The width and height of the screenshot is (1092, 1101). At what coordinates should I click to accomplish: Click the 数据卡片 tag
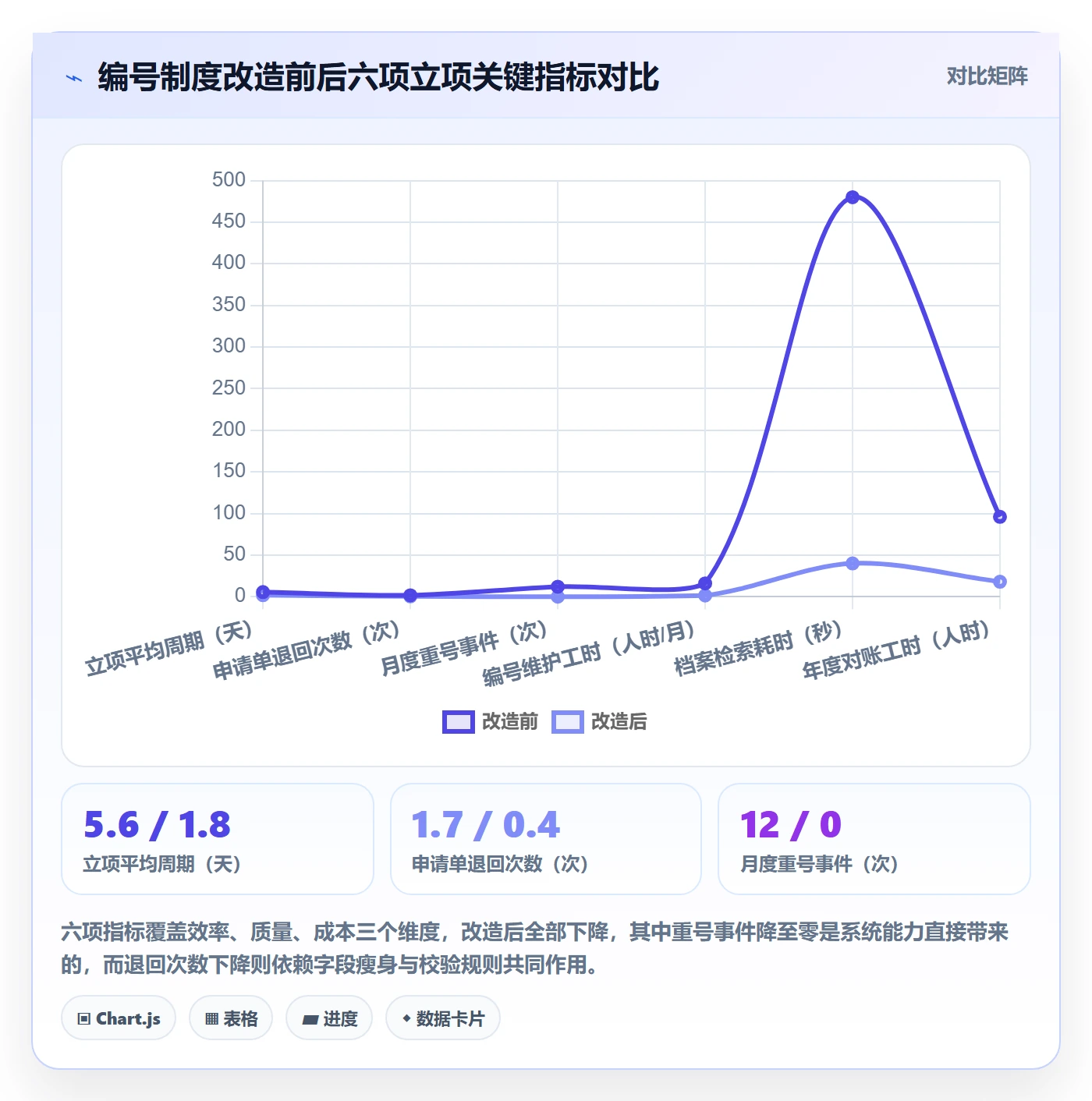443,1018
